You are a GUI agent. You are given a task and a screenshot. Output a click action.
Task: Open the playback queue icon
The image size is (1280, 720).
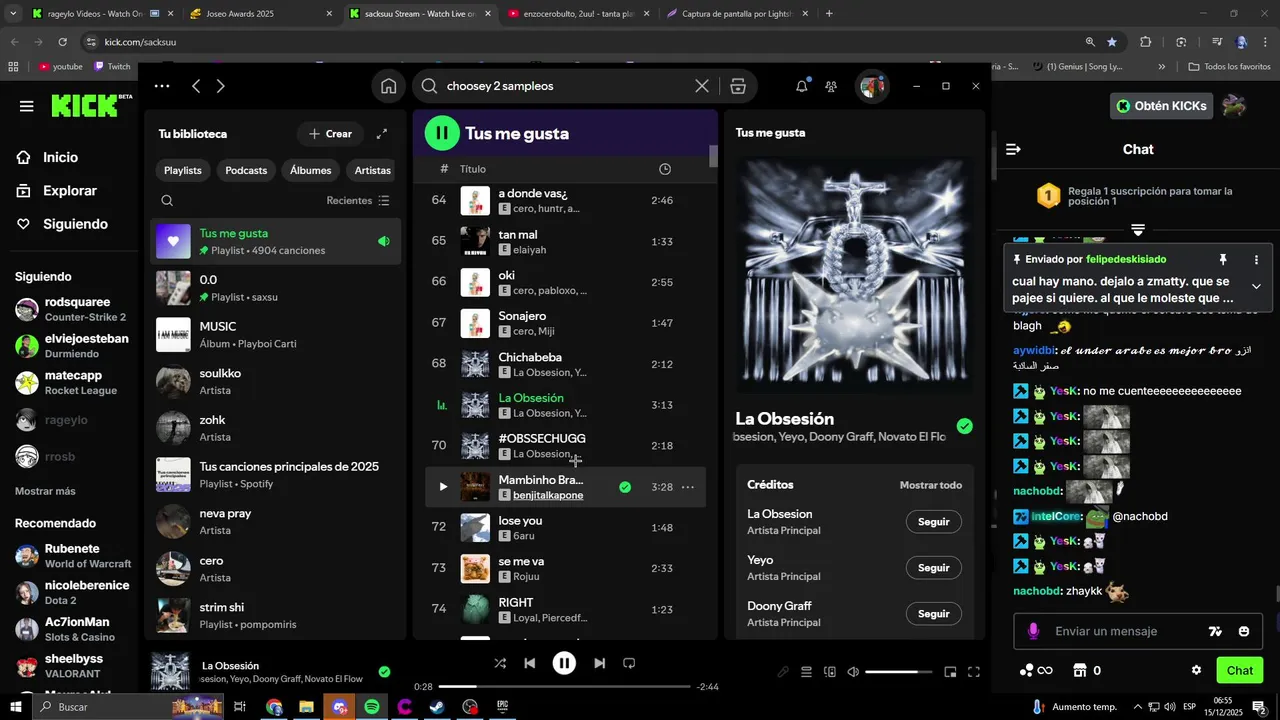[806, 672]
